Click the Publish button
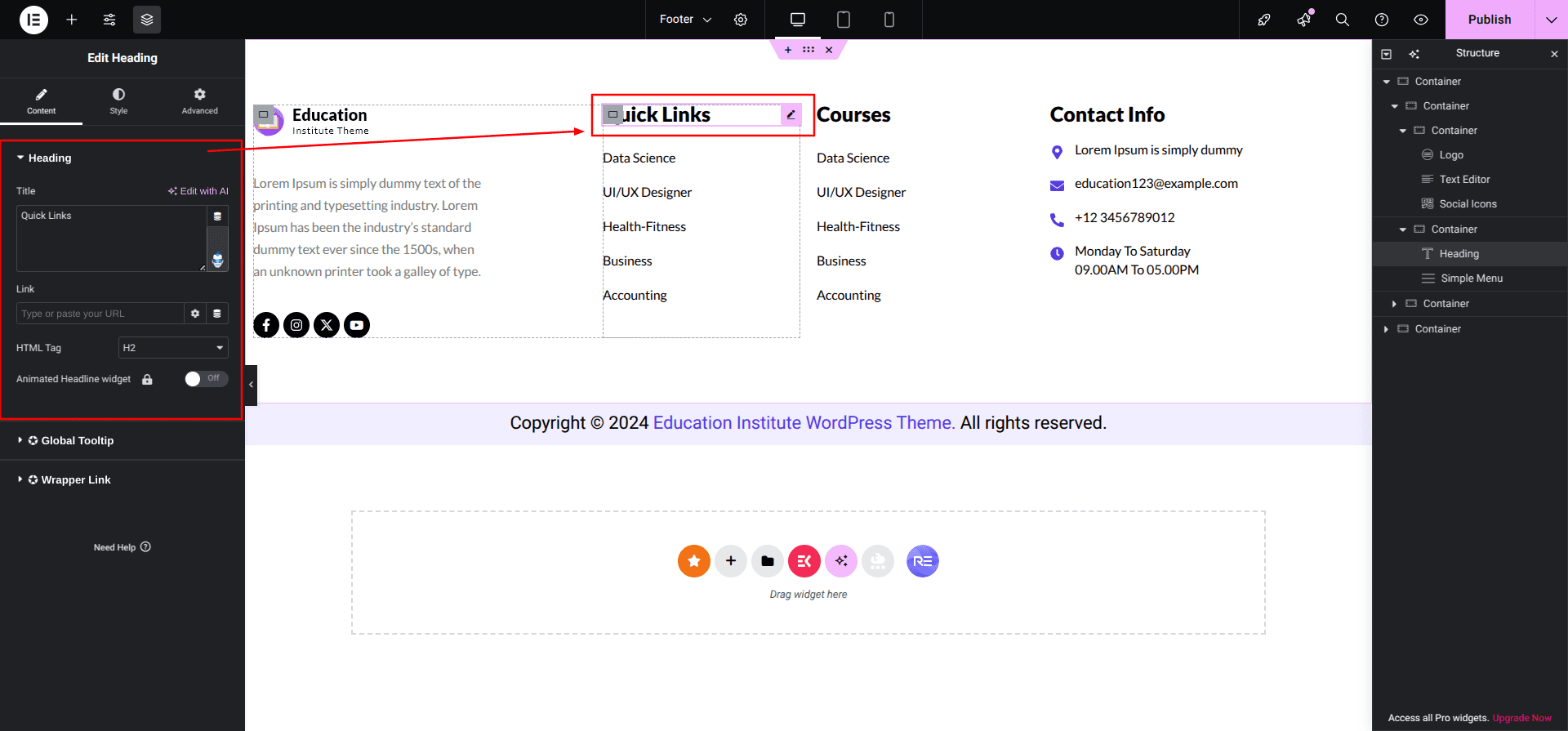 (x=1490, y=20)
